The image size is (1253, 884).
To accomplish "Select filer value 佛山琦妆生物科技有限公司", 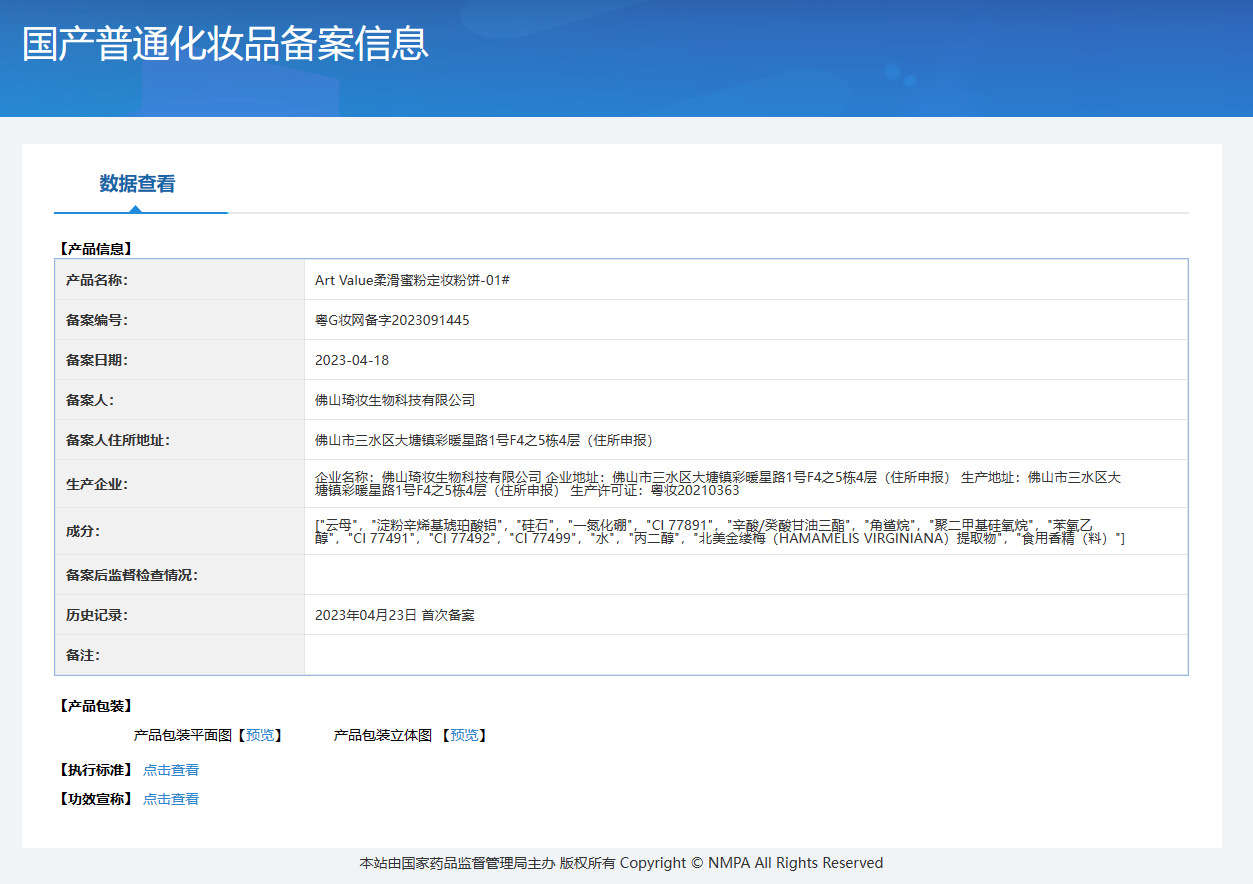I will (x=395, y=400).
